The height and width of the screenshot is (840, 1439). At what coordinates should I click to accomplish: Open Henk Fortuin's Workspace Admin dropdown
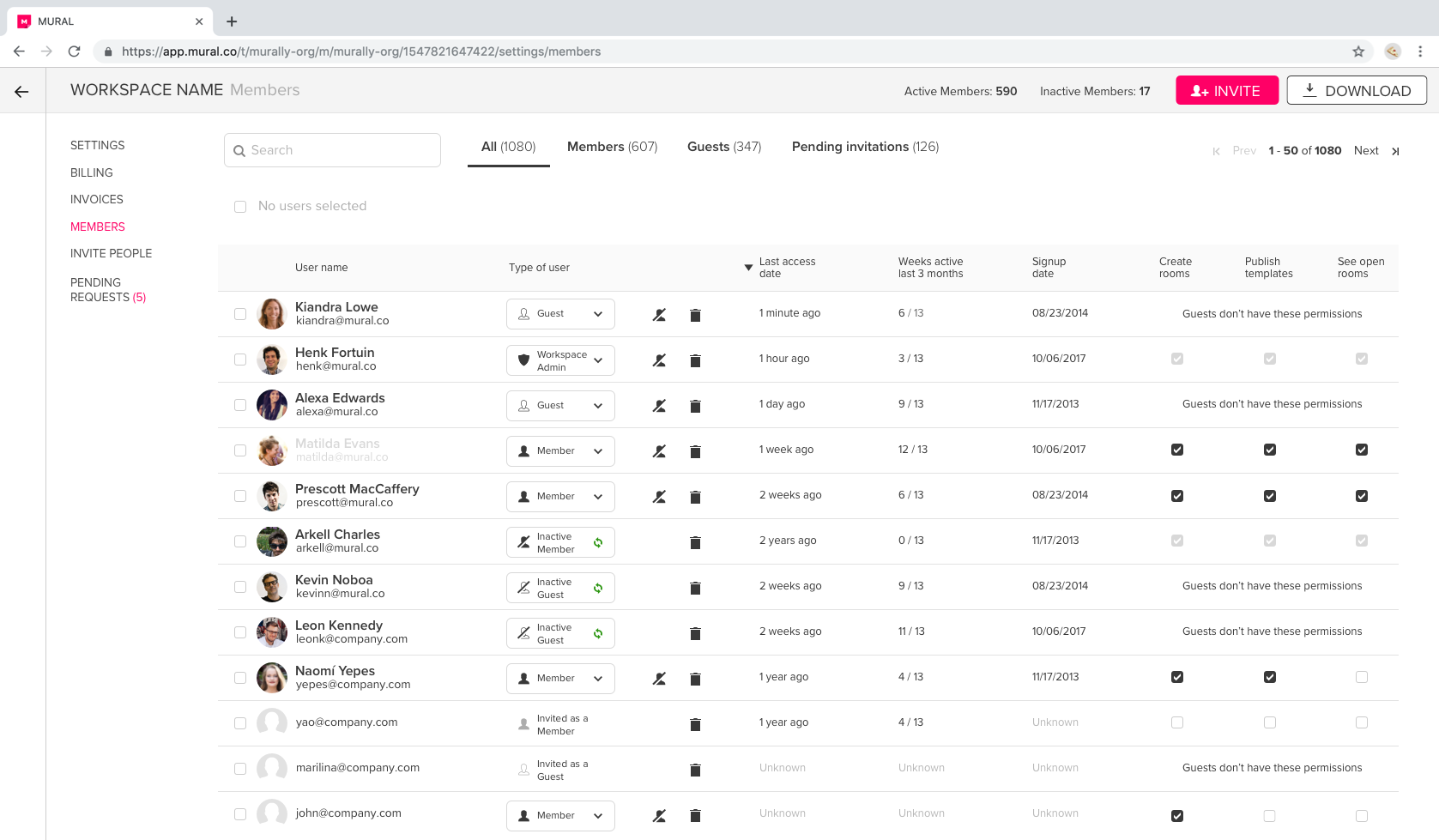(x=560, y=360)
